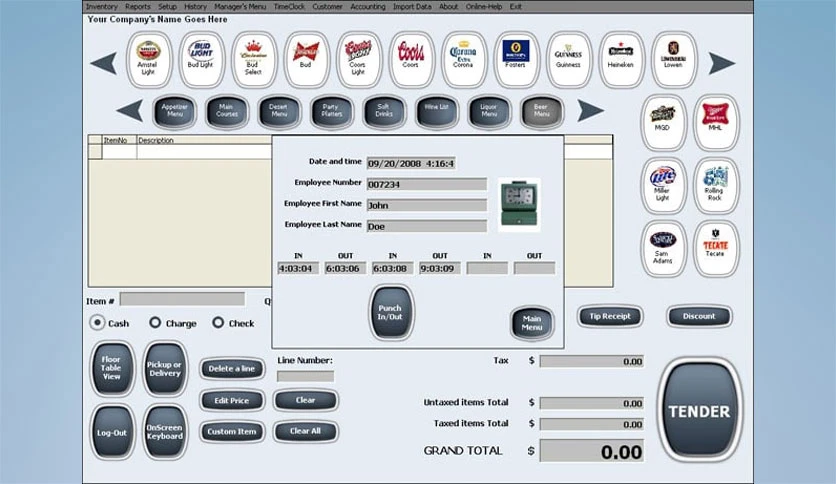Click the Log-Out button
Image resolution: width=836 pixels, height=484 pixels.
pyautogui.click(x=112, y=432)
